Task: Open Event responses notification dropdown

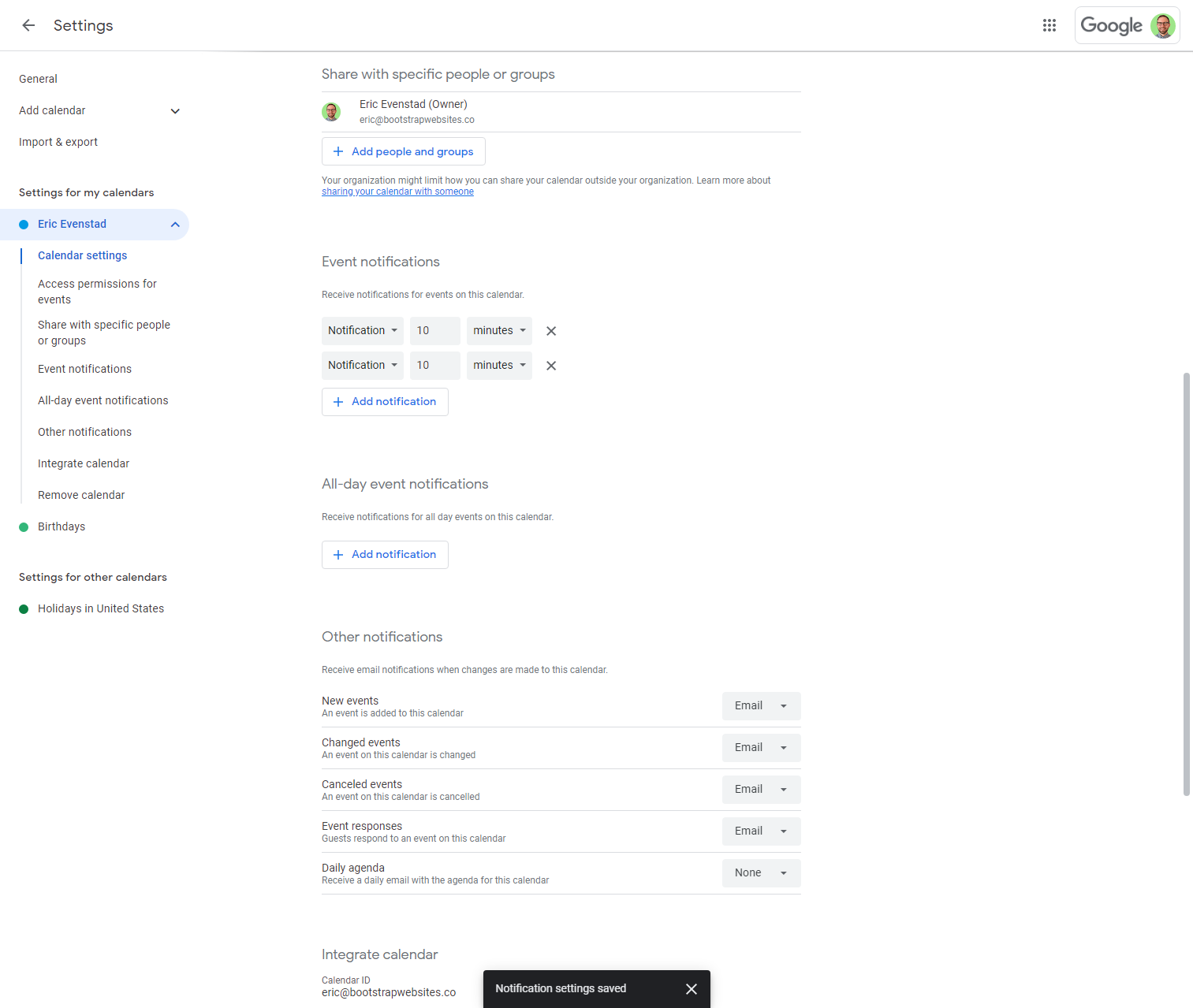Action: click(x=762, y=831)
